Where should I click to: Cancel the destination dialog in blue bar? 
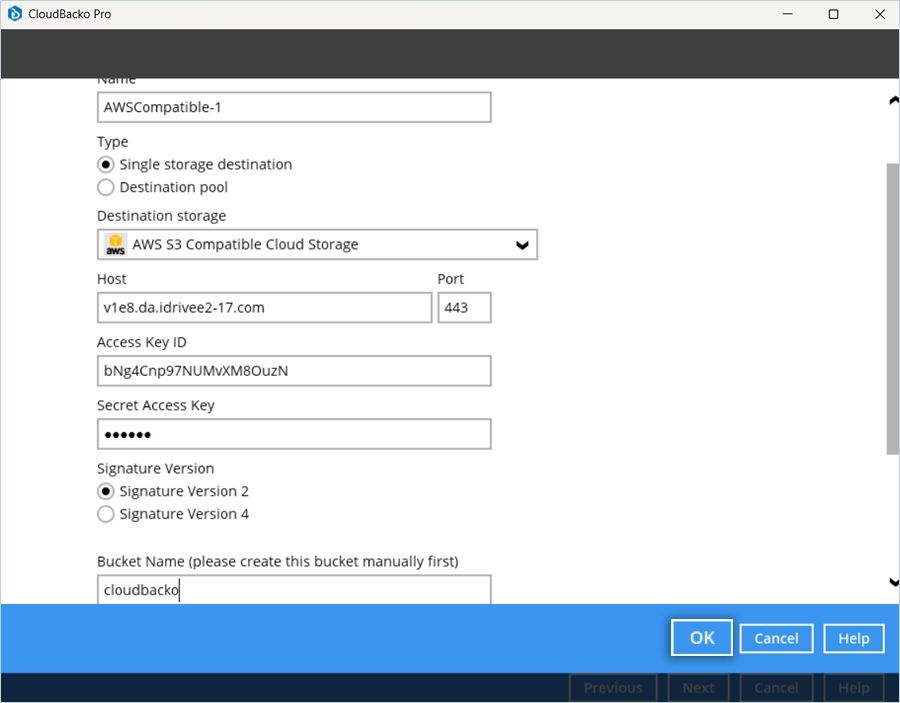point(776,638)
